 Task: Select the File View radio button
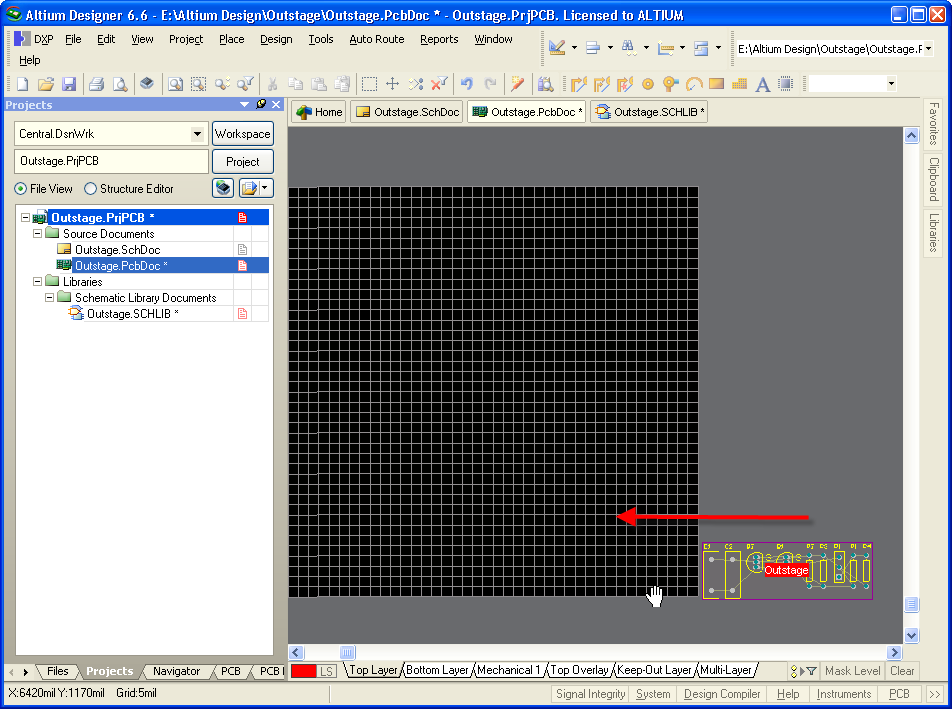[21, 189]
